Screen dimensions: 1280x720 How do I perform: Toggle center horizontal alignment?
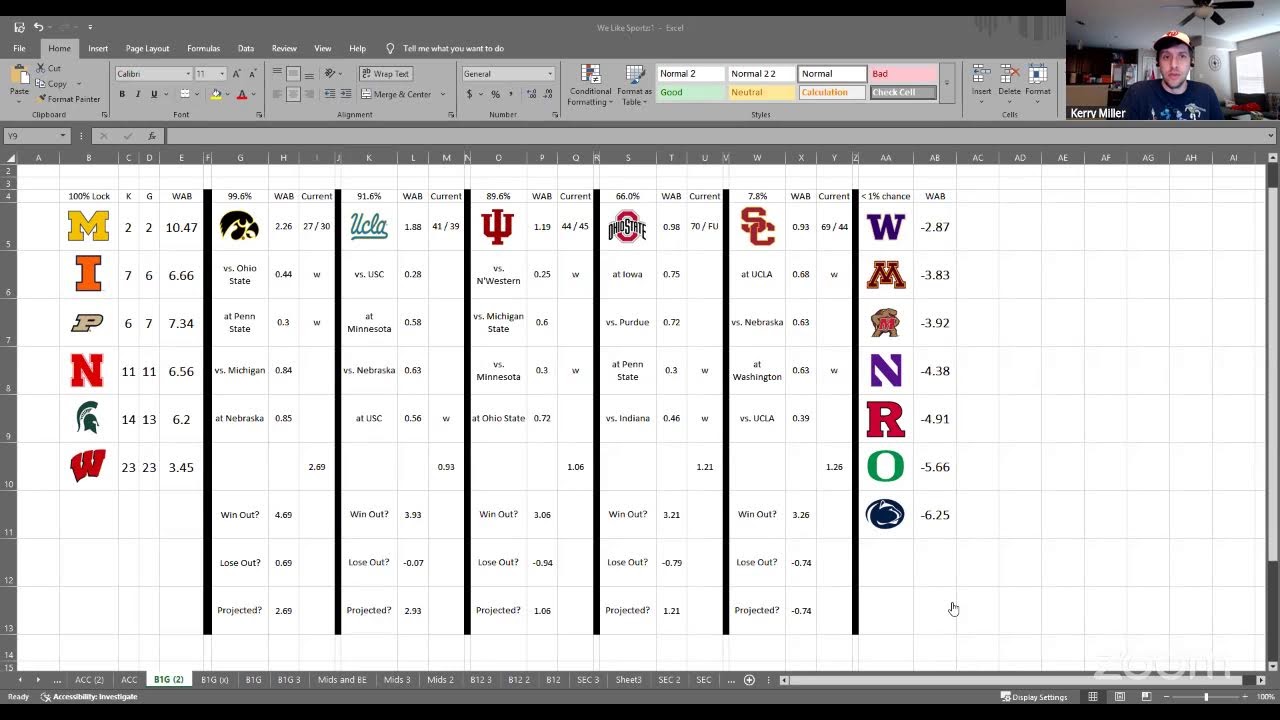point(293,94)
